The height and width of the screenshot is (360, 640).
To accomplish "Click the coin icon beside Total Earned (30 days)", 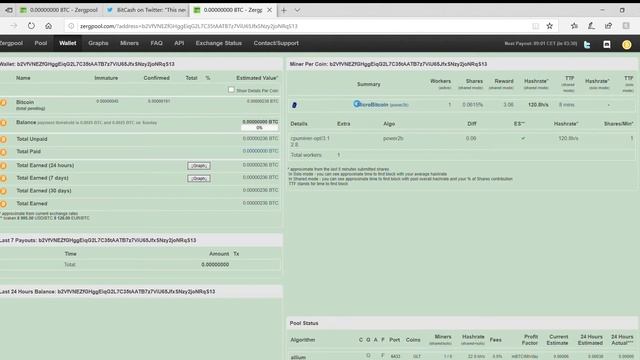I will [x=3, y=191].
